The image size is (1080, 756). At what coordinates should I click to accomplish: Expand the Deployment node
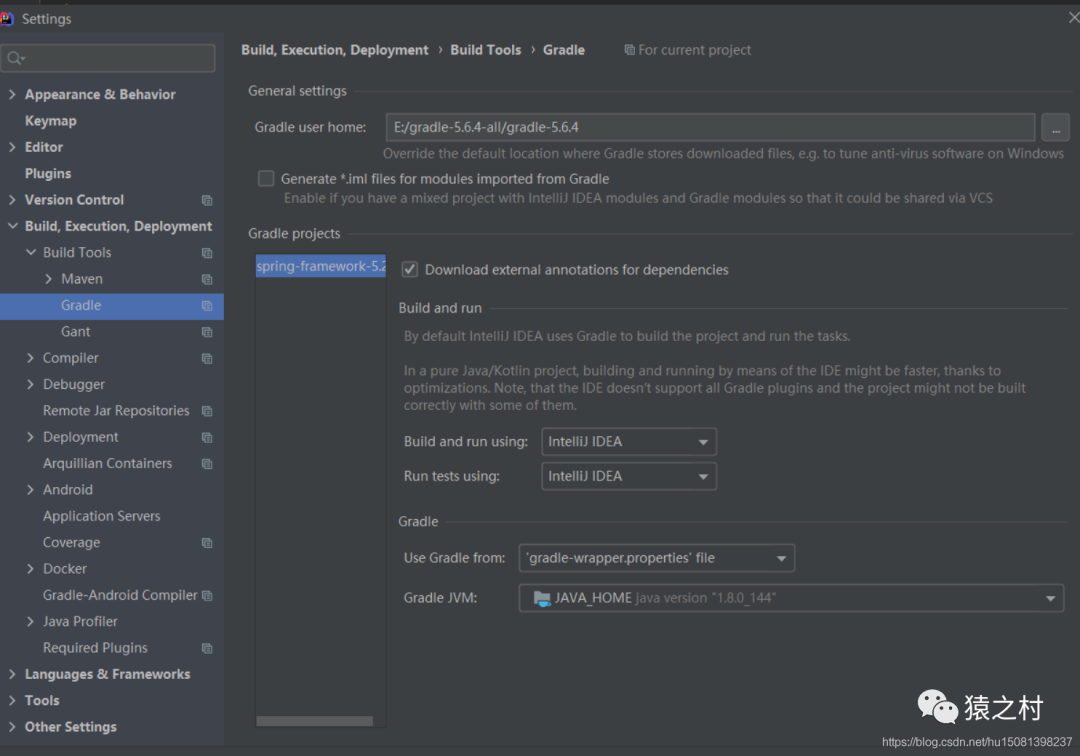click(x=30, y=437)
